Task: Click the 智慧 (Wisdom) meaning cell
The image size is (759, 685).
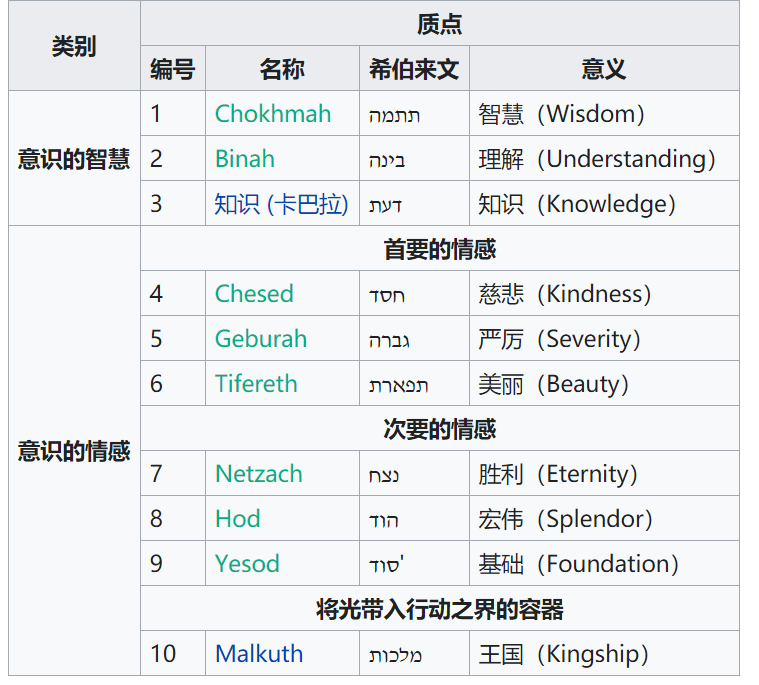Action: click(561, 114)
